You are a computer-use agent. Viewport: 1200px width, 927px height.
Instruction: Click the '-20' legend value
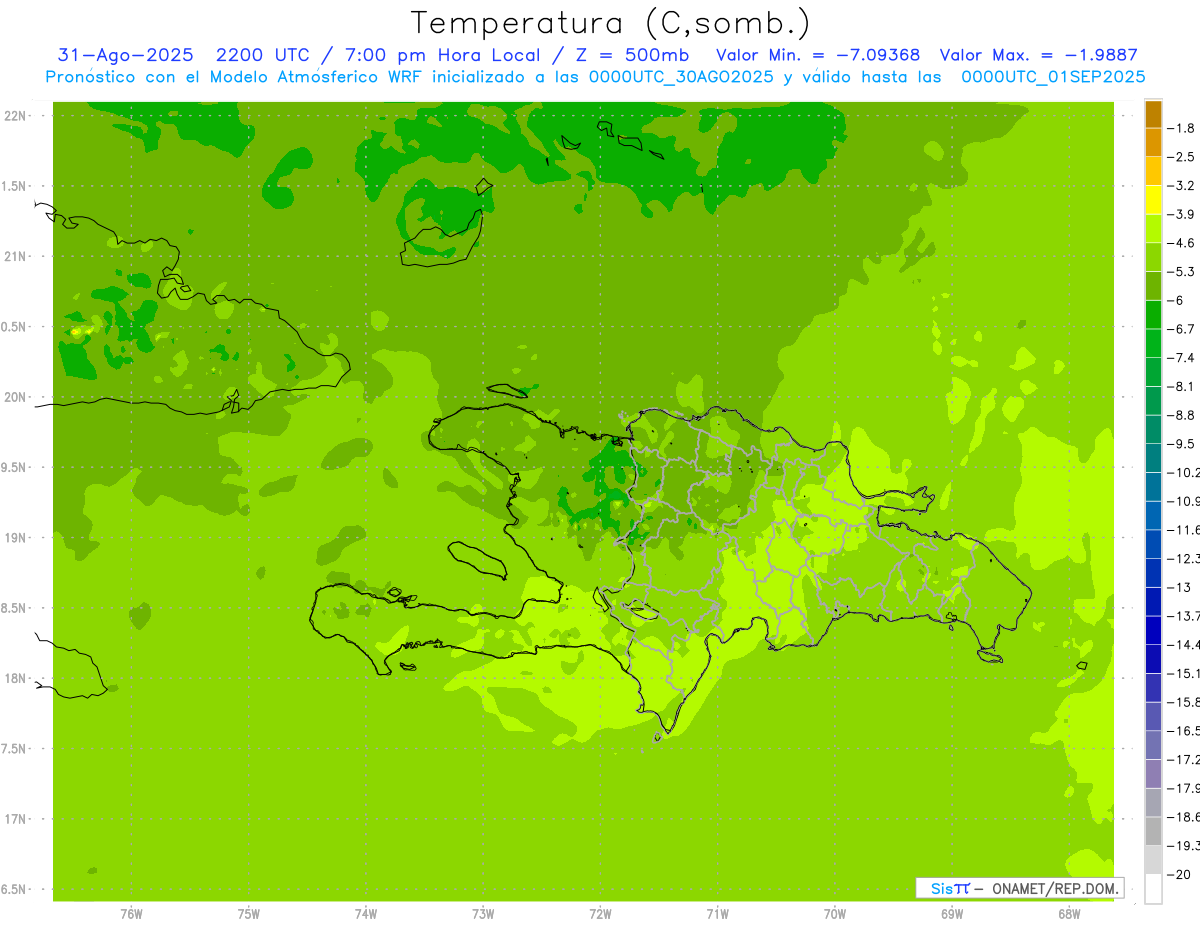pos(1178,874)
